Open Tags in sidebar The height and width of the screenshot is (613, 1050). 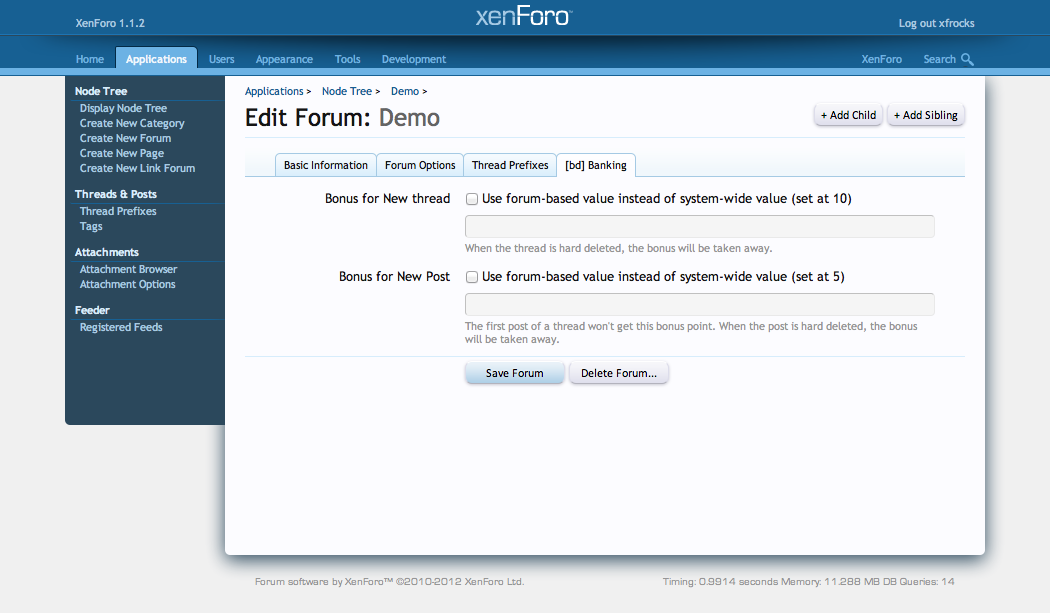click(91, 226)
